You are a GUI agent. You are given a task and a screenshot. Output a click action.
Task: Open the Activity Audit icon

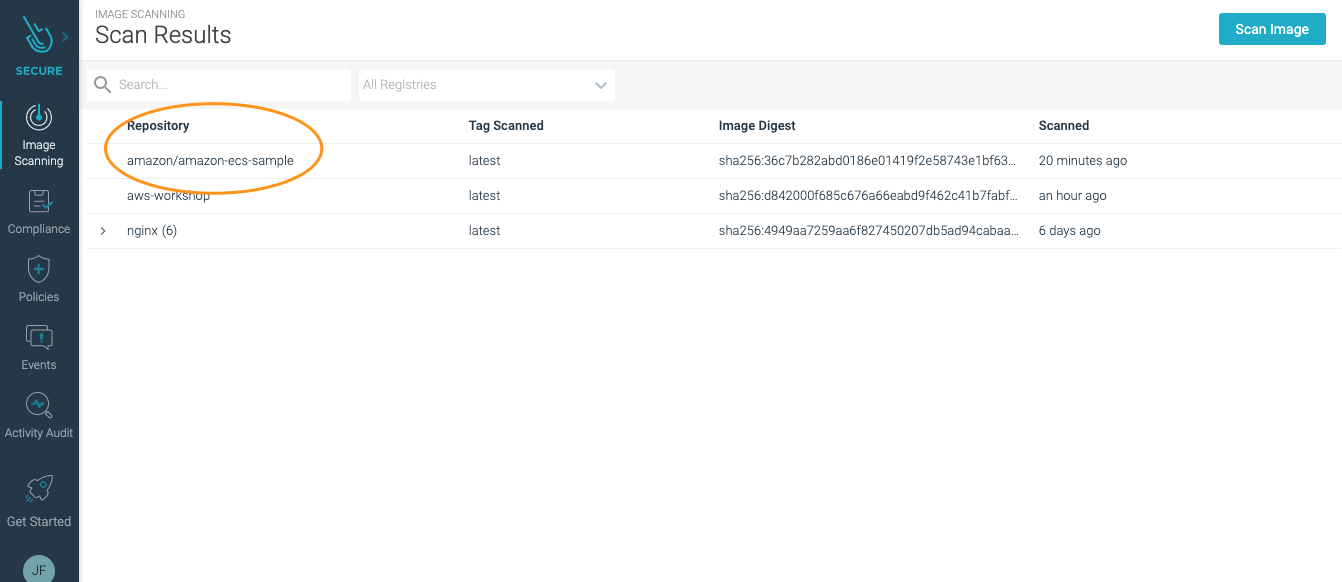pos(39,405)
